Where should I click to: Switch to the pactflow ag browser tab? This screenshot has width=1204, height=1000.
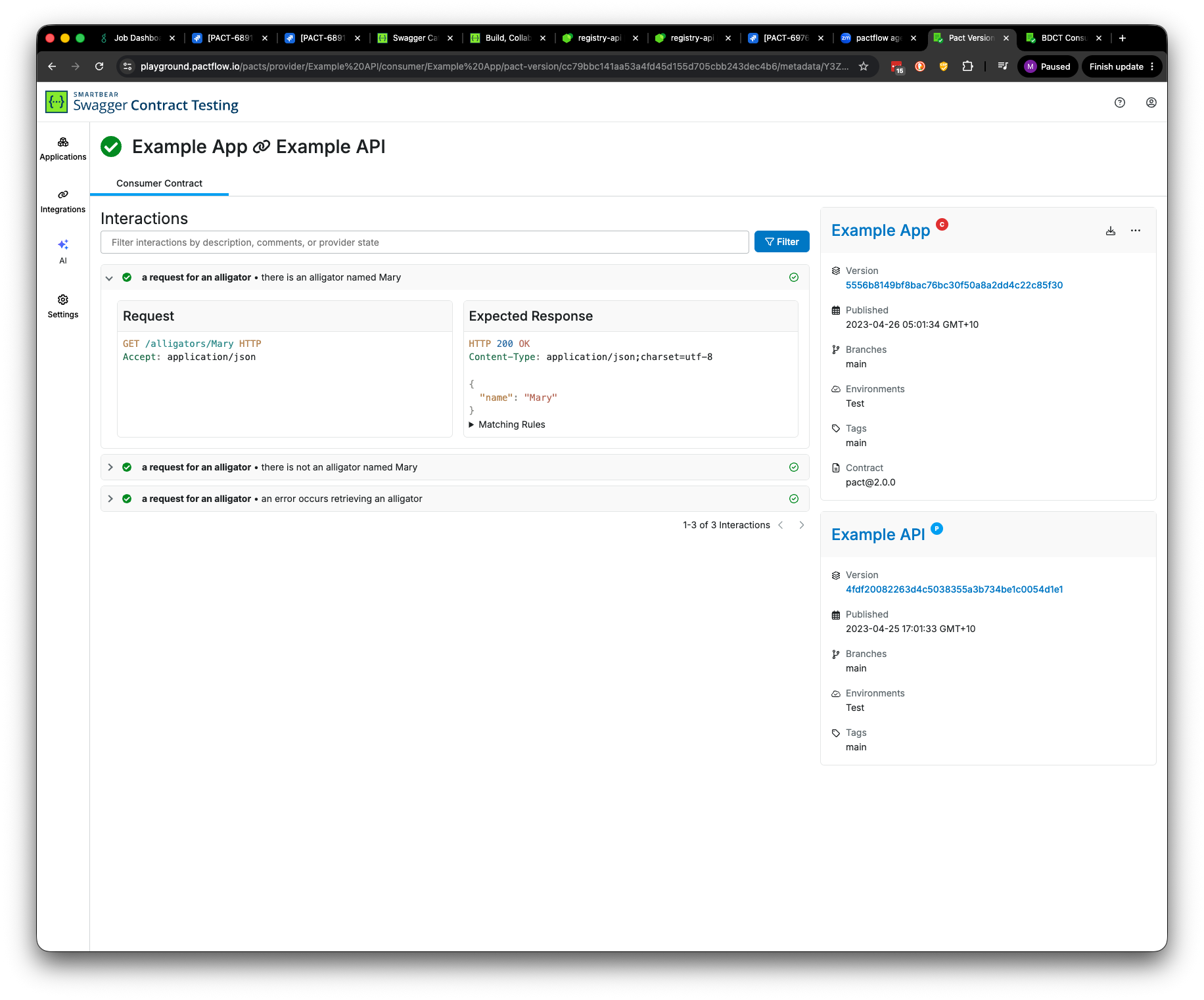[879, 38]
